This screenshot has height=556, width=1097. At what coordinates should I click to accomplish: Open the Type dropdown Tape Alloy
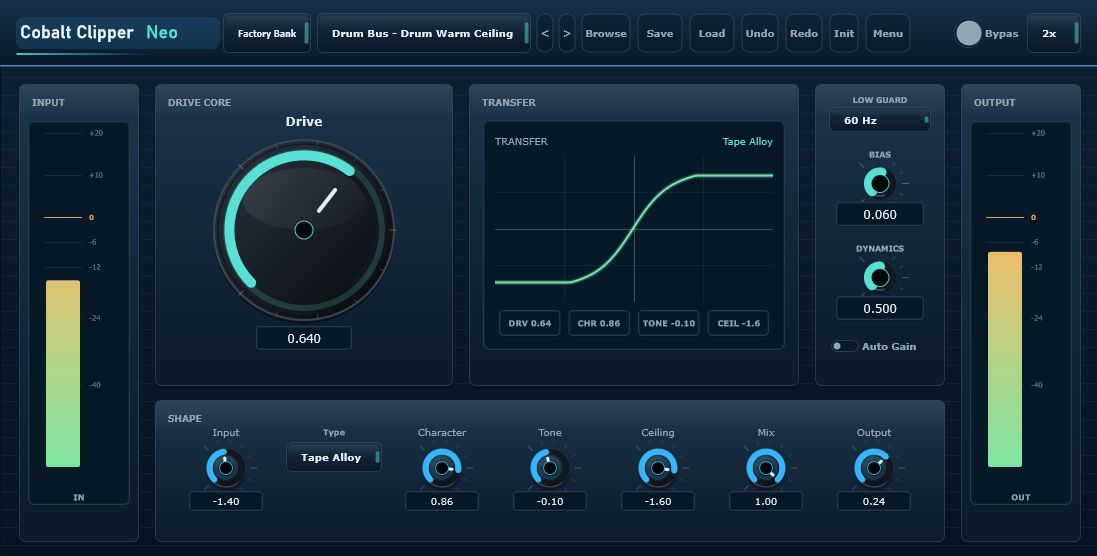334,457
